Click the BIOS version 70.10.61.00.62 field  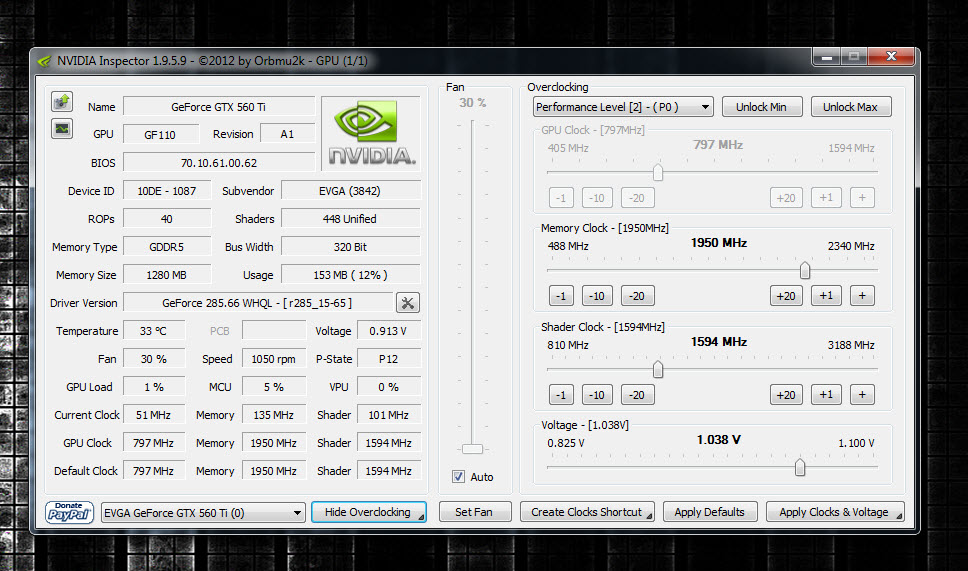click(219, 162)
